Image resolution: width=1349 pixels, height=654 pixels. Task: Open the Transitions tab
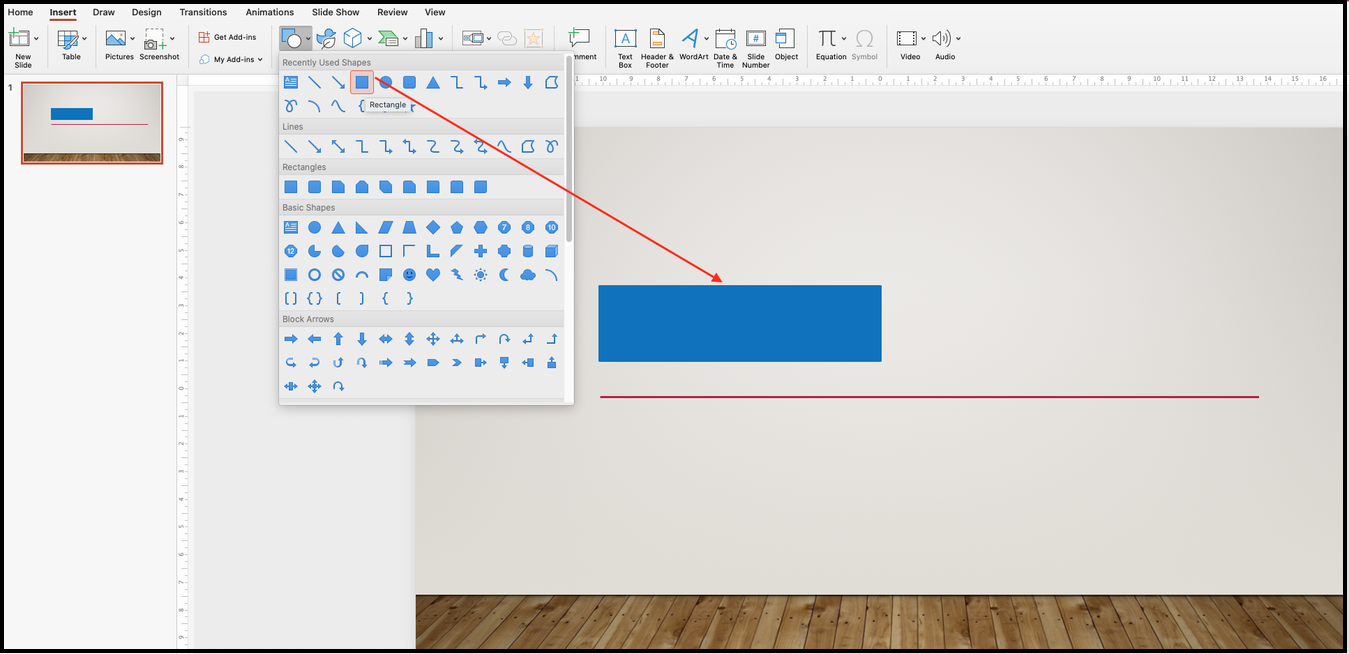[x=203, y=12]
